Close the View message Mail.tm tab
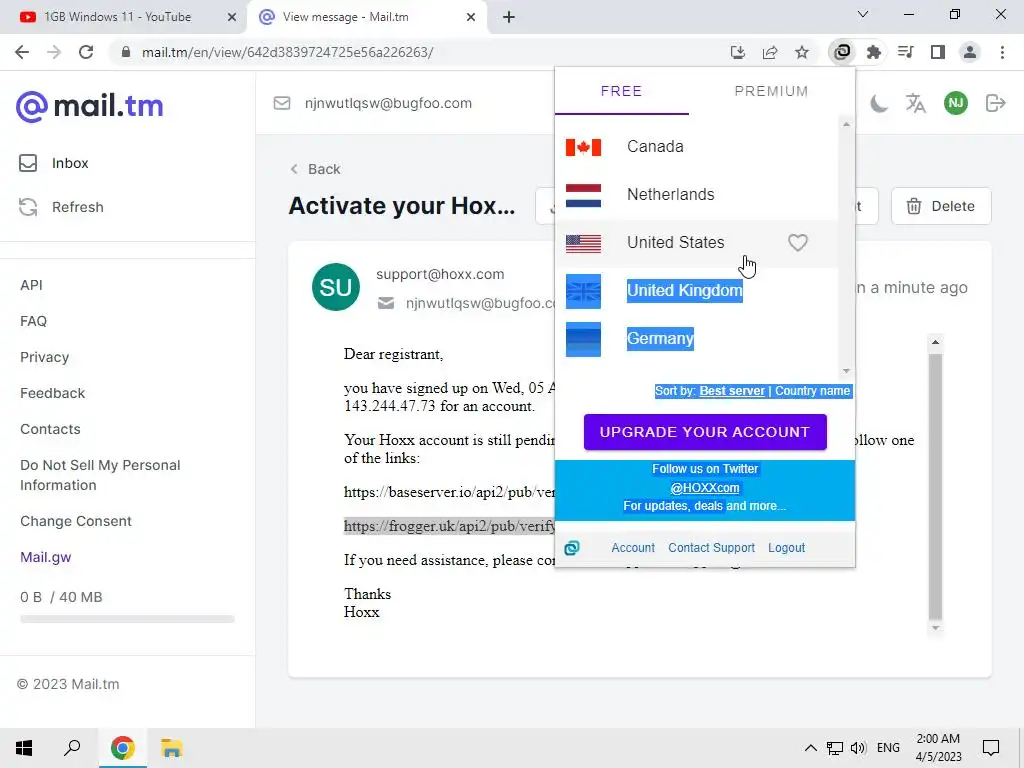Viewport: 1024px width, 768px height. [x=471, y=17]
